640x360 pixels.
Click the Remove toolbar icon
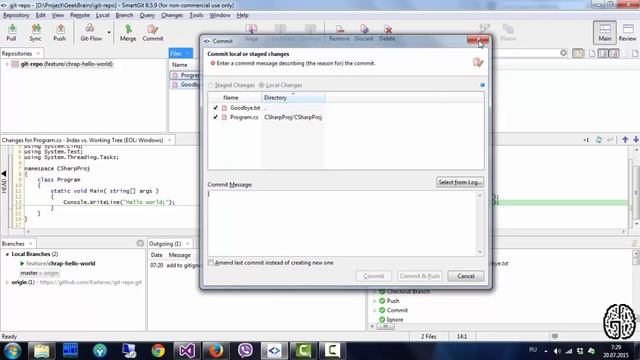(339, 33)
